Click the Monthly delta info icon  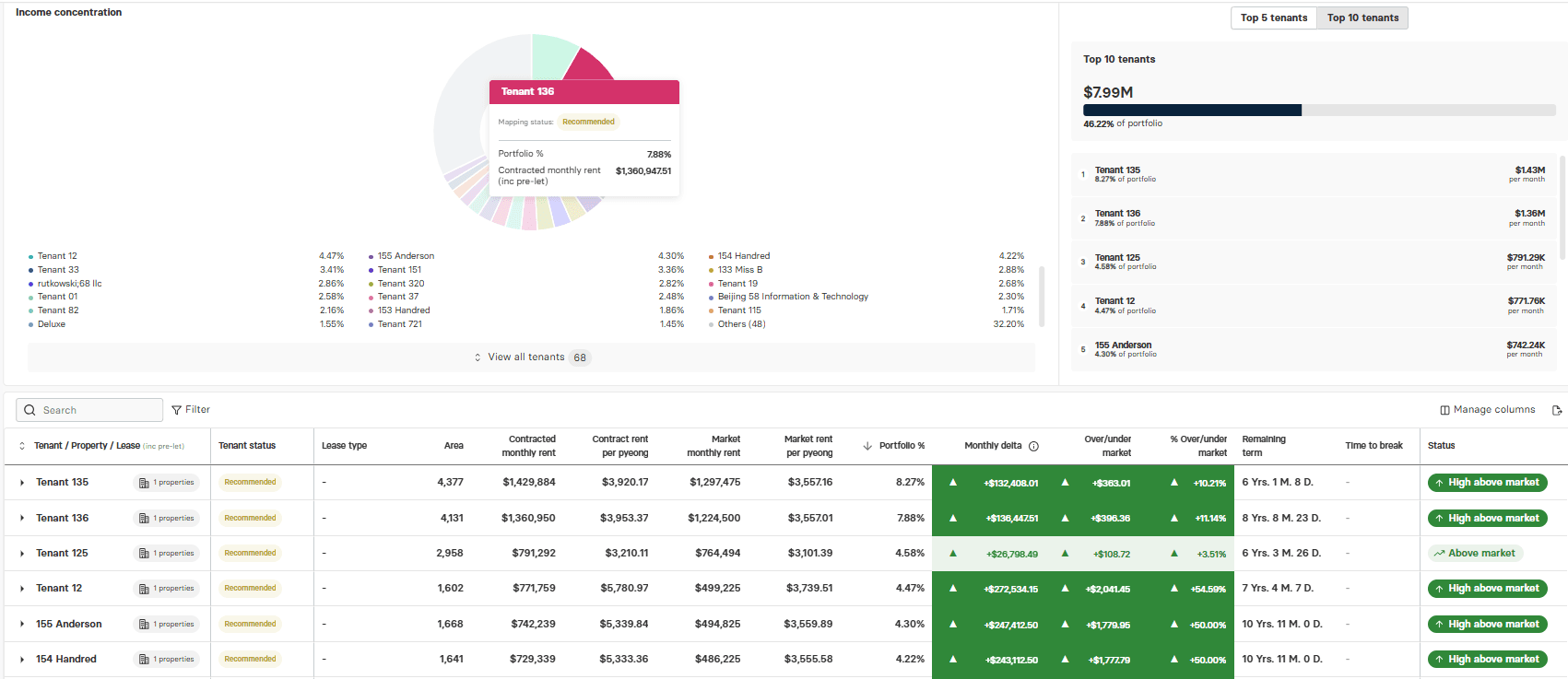coord(1033,446)
